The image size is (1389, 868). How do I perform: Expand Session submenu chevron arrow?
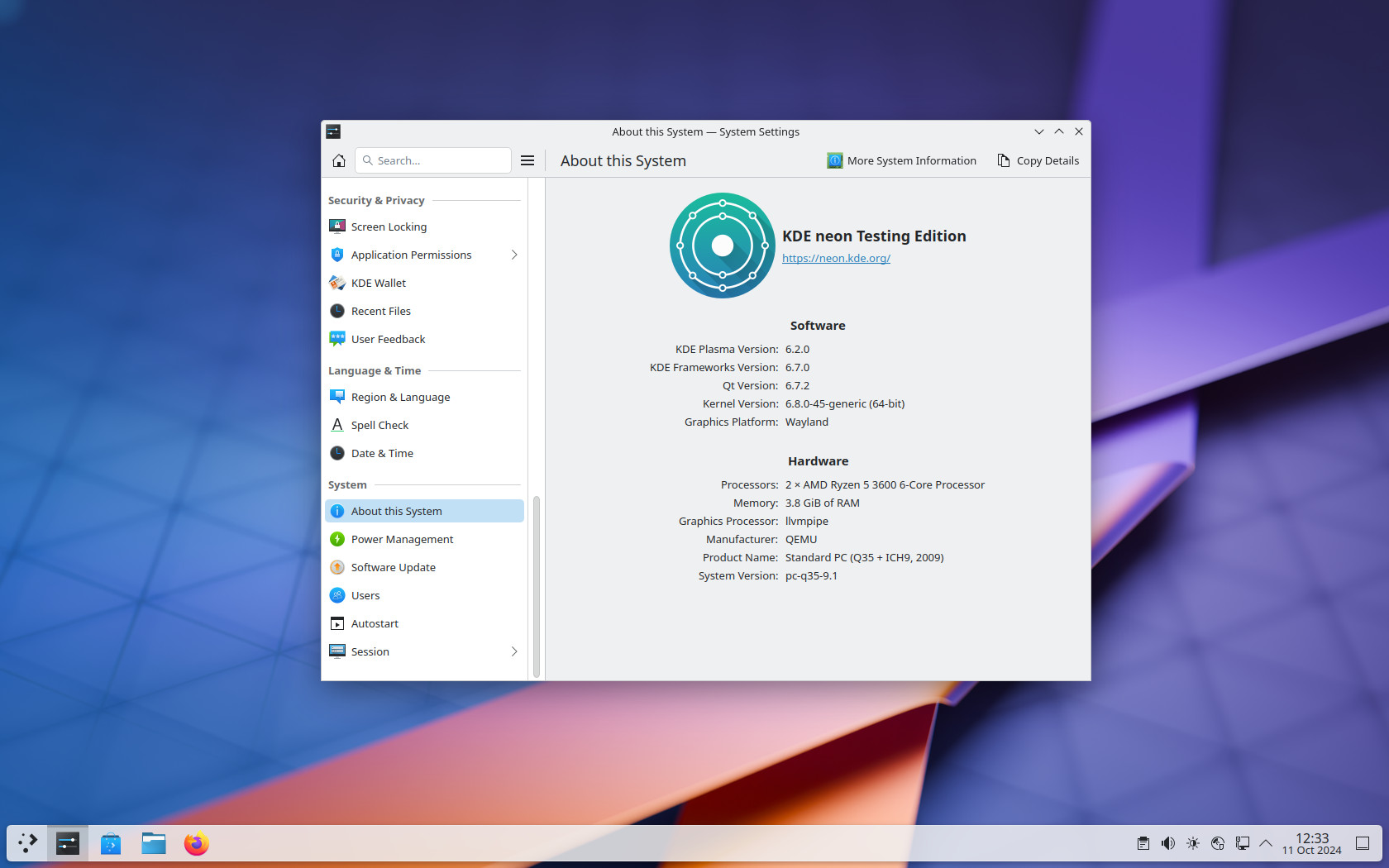tap(513, 651)
